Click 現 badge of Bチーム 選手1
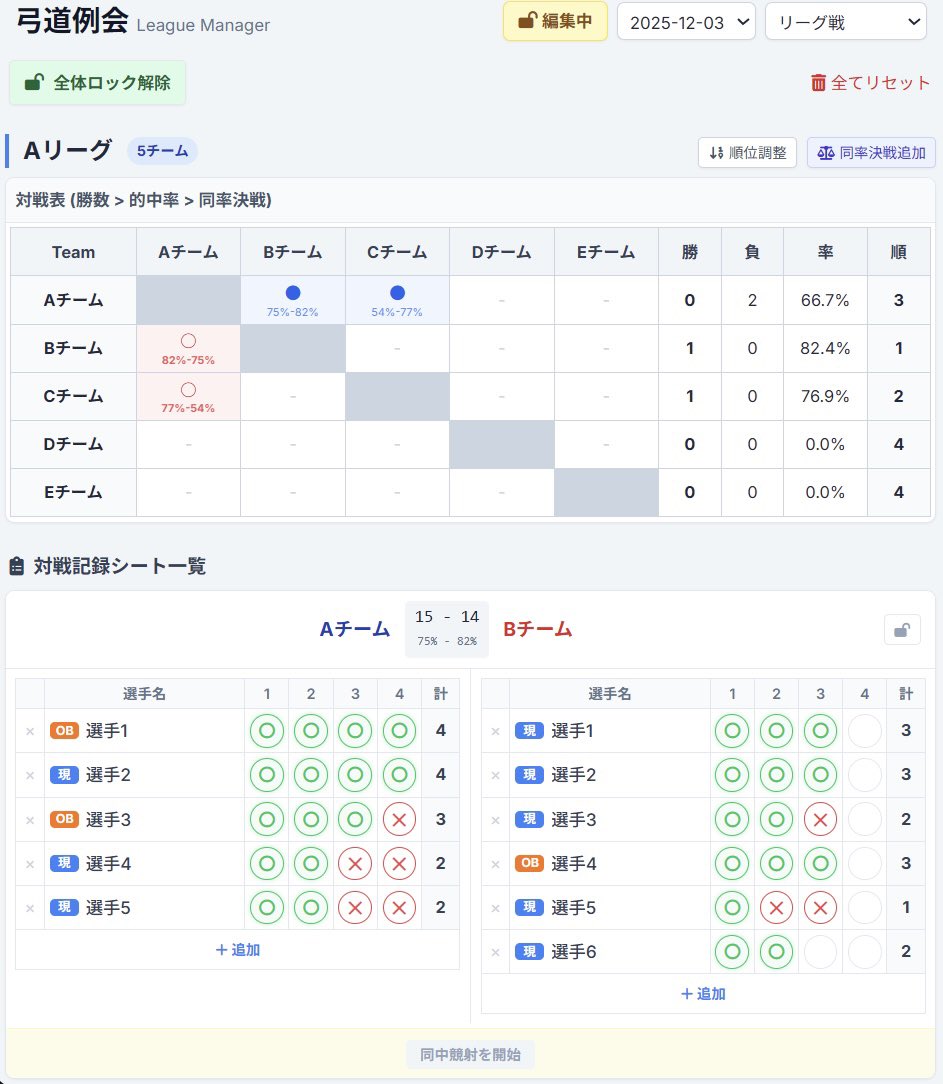 [x=530, y=731]
